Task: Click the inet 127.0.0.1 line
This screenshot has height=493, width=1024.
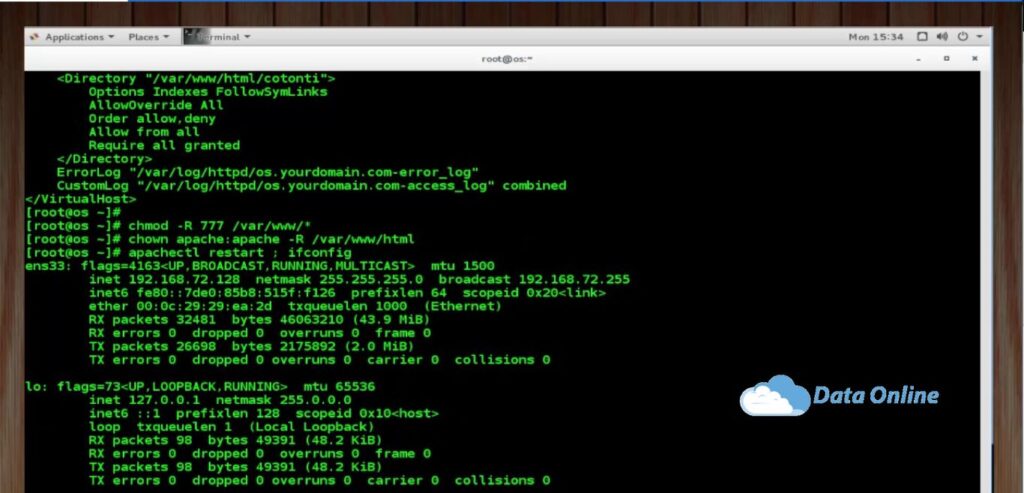Action: point(219,400)
